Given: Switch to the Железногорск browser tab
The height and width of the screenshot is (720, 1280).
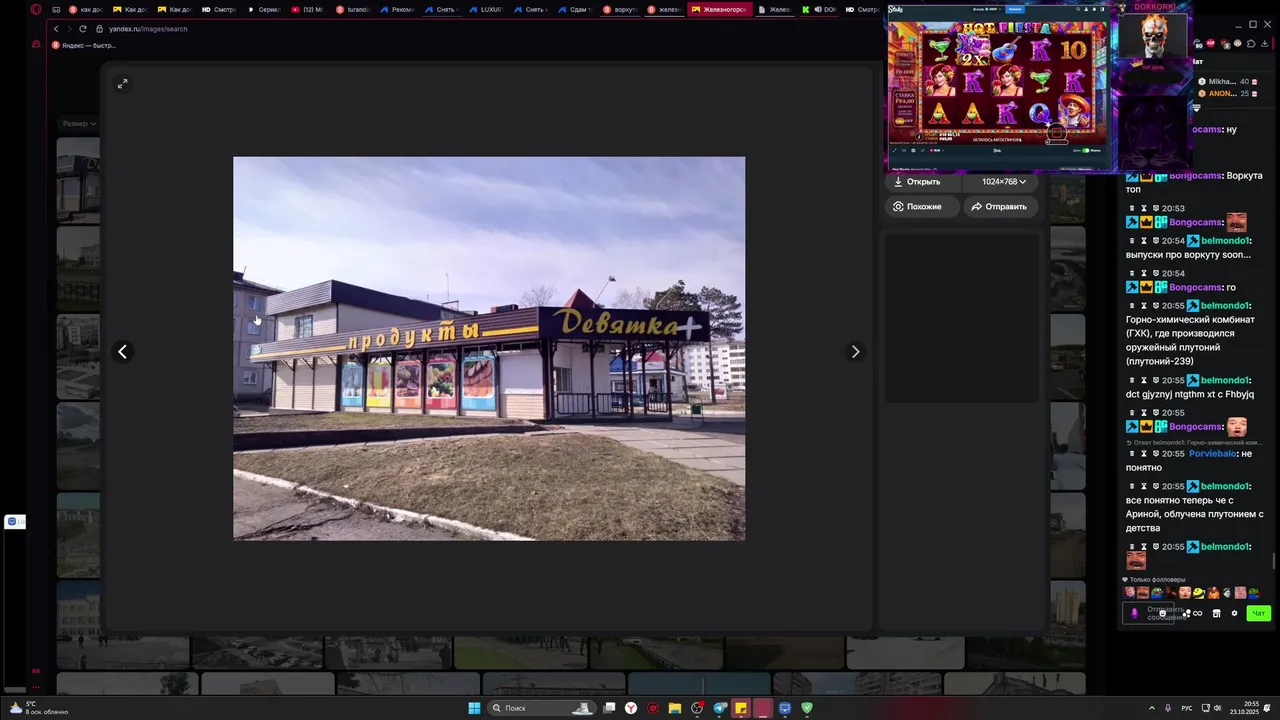Looking at the screenshot, I should [x=720, y=9].
